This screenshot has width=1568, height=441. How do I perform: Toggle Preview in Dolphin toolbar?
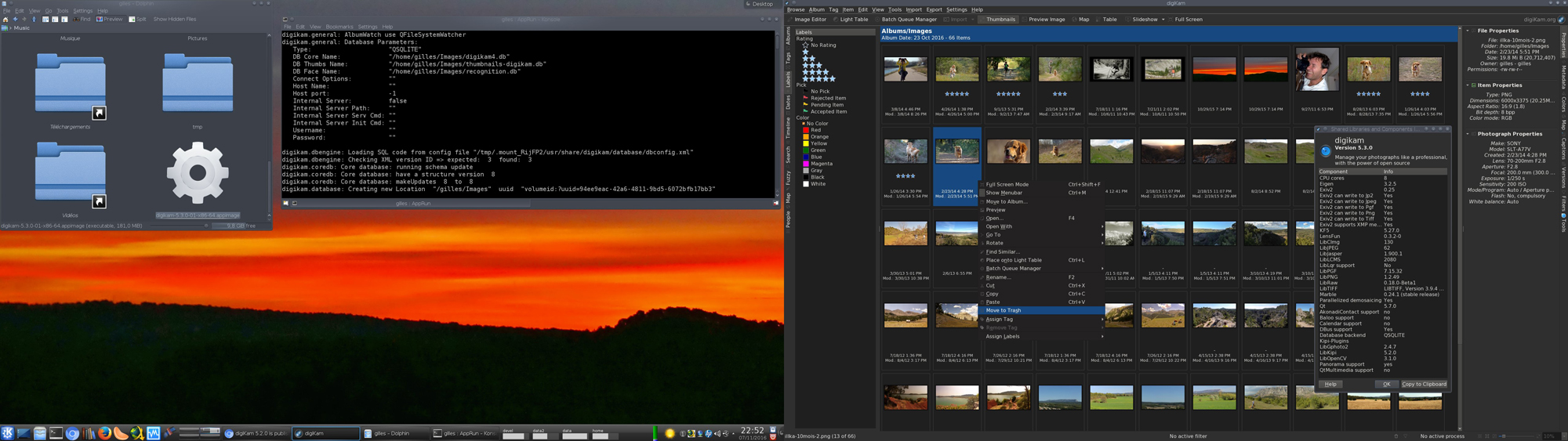(110, 20)
